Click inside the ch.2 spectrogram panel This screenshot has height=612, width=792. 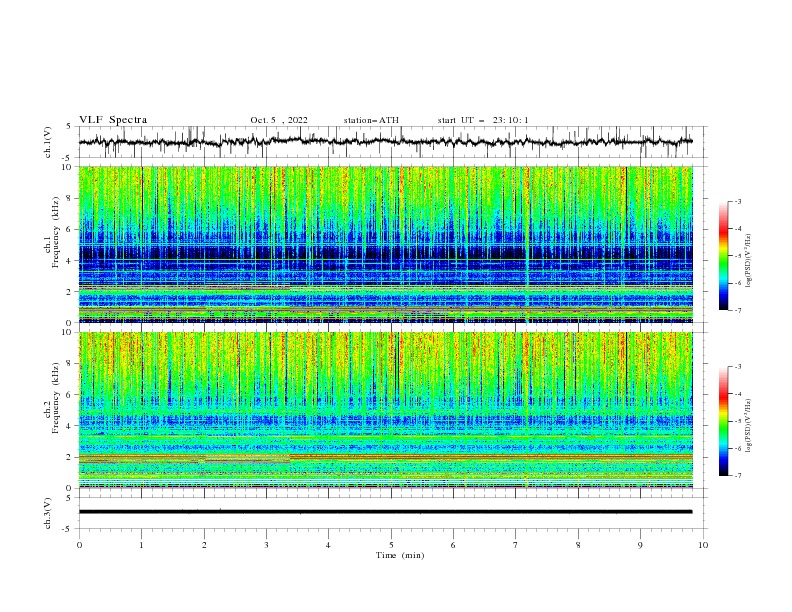coord(385,410)
